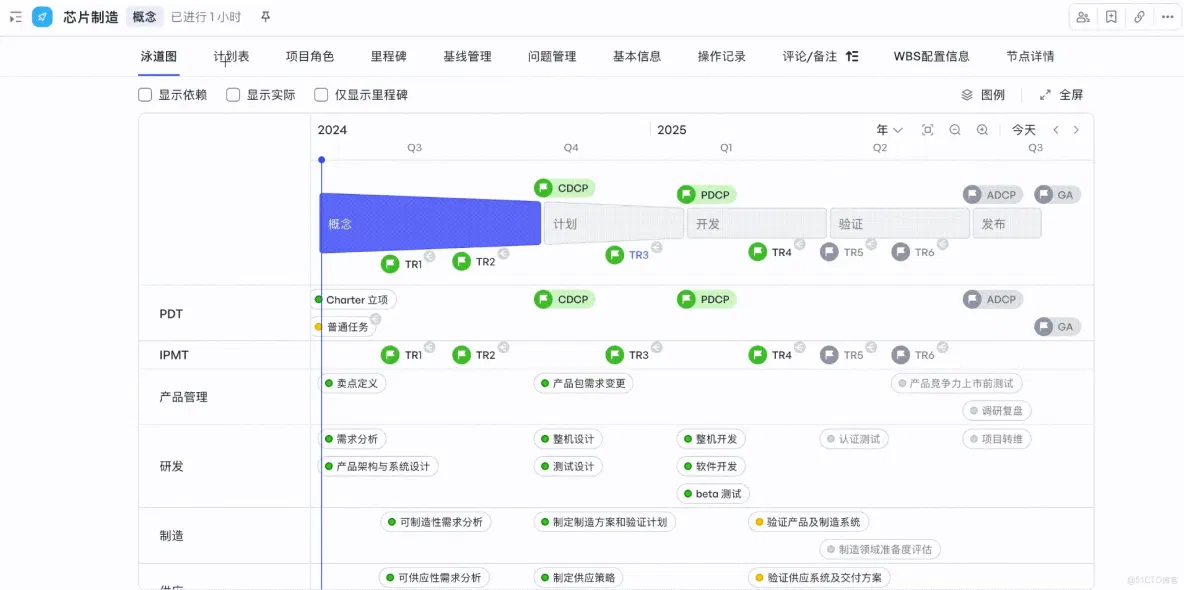Click the link sharing icon at top right

(1140, 17)
